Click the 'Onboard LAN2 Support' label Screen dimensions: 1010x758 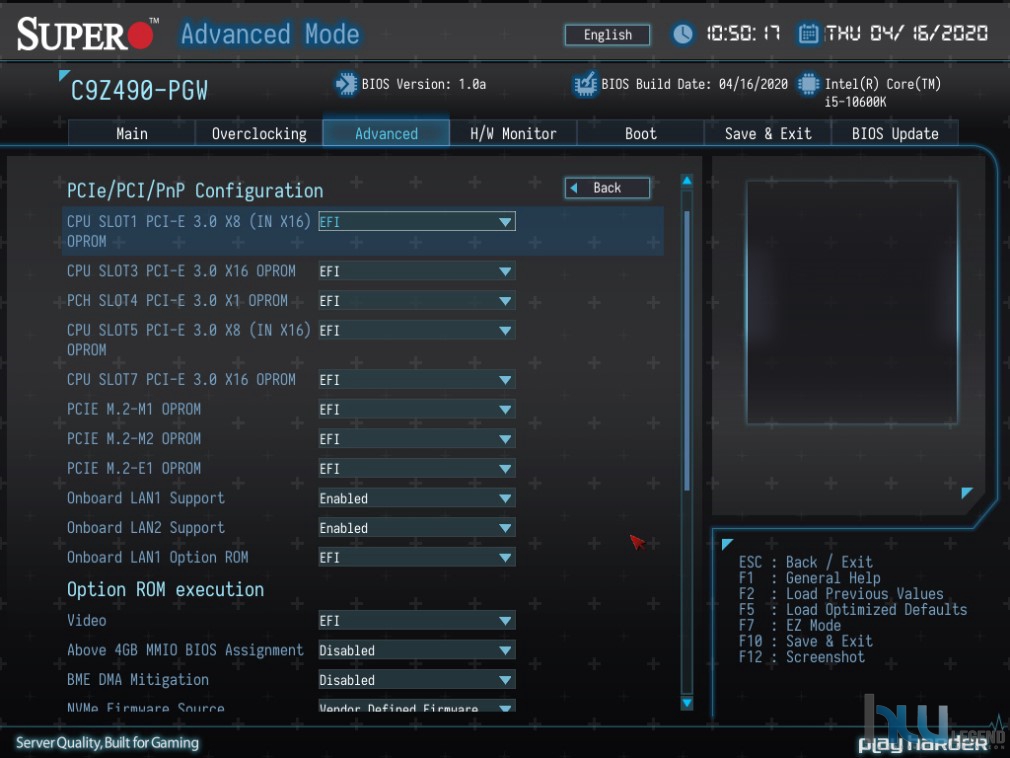pyautogui.click(x=146, y=528)
